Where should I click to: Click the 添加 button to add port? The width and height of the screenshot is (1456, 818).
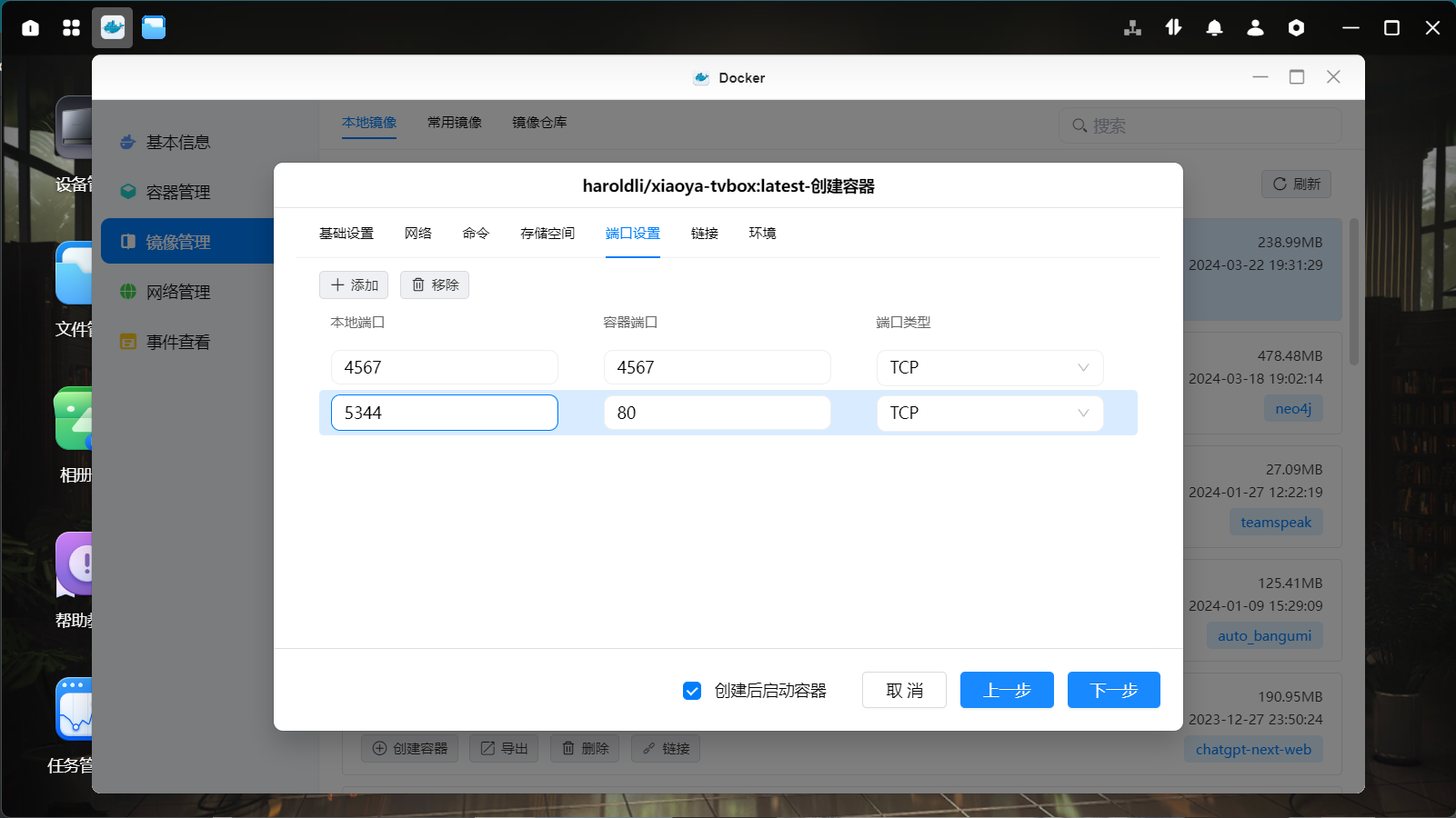354,285
